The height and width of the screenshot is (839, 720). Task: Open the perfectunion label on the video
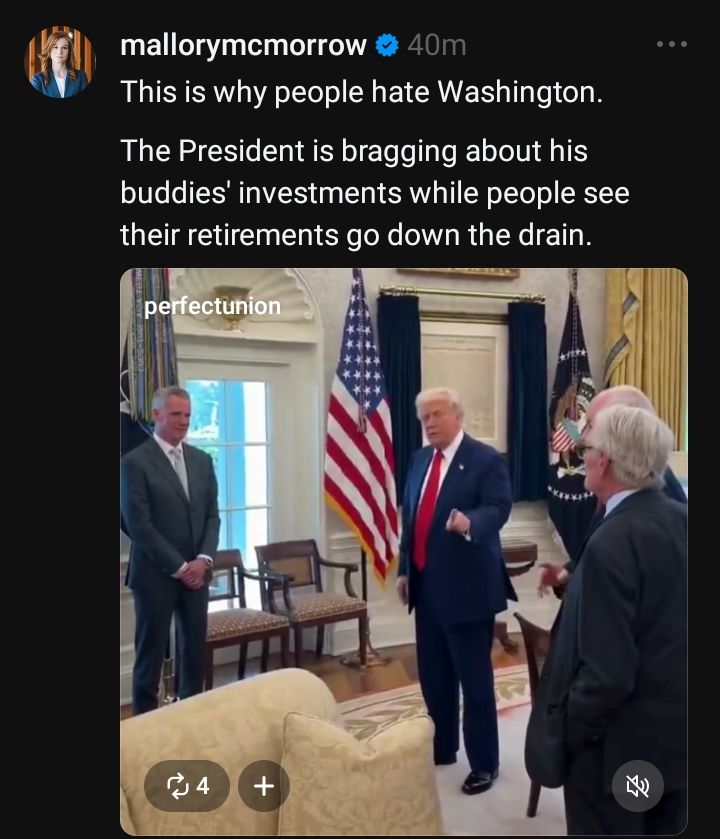click(x=212, y=306)
